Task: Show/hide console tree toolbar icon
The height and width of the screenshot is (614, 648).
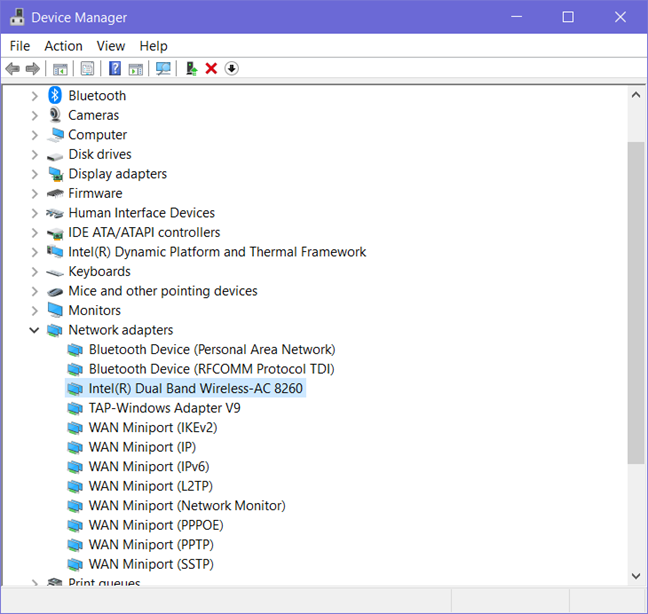Action: (60, 69)
